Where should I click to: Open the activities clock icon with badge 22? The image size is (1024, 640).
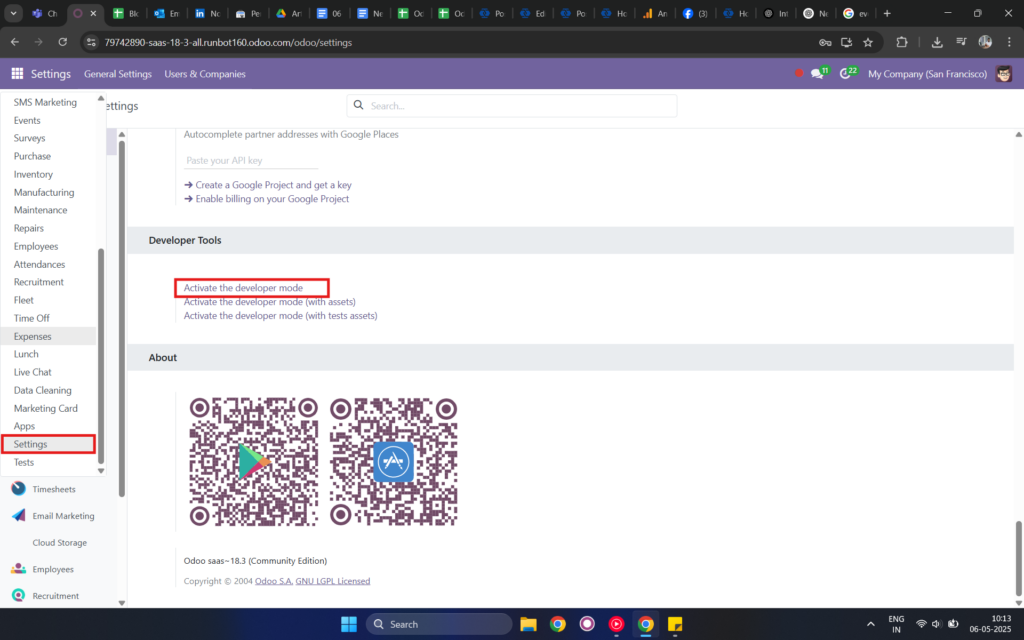point(846,74)
